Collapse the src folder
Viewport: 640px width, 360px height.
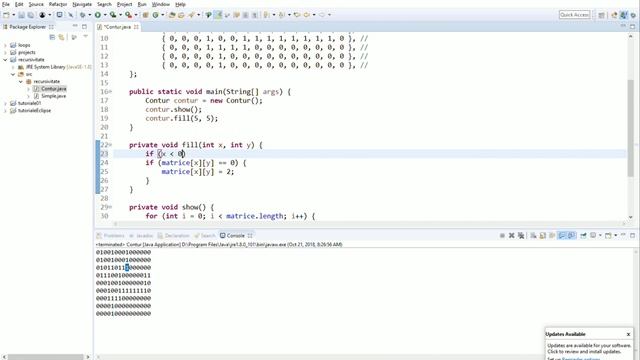(x=13, y=74)
